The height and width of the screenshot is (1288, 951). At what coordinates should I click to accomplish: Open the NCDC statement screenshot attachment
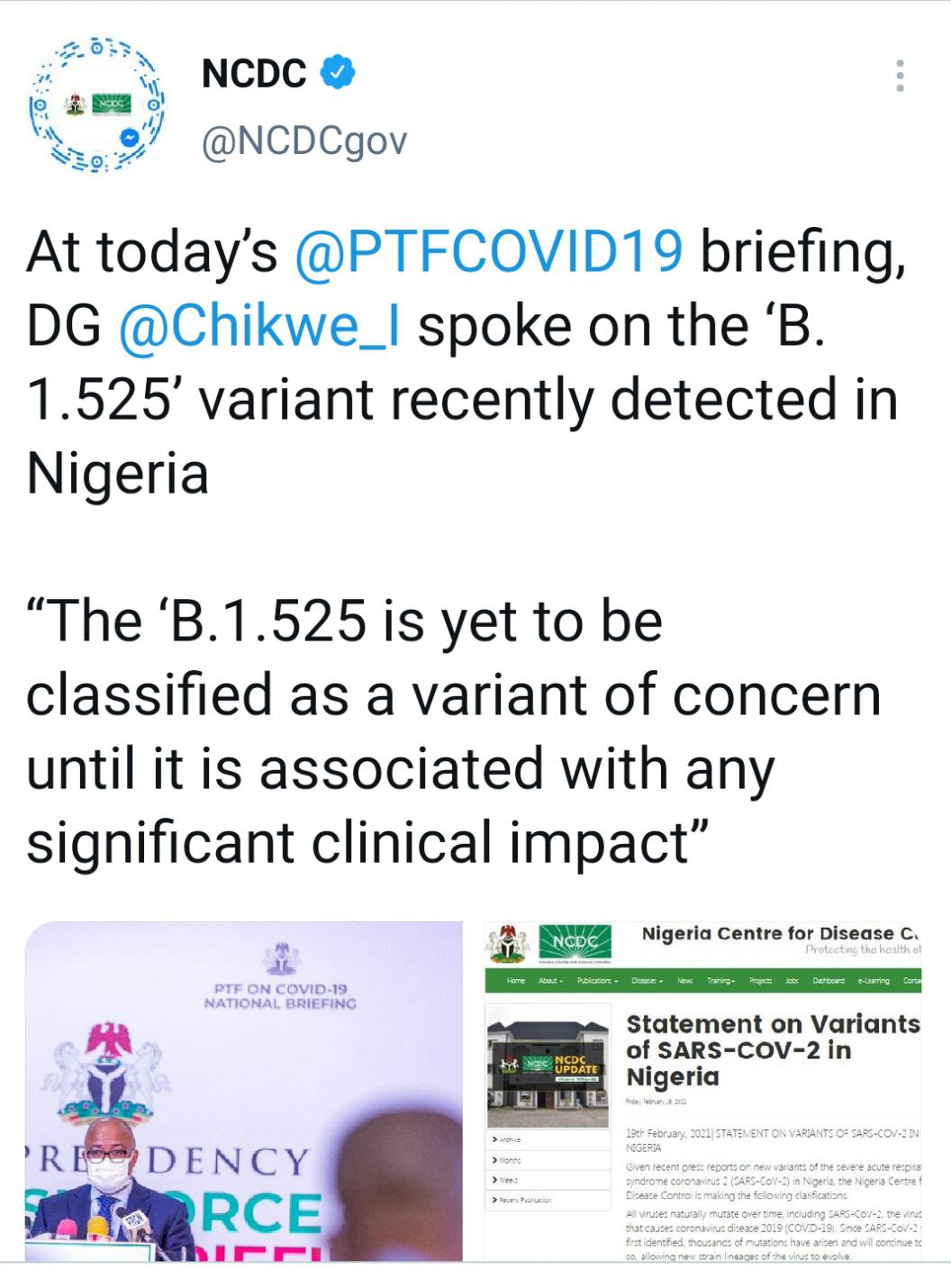(702, 1091)
